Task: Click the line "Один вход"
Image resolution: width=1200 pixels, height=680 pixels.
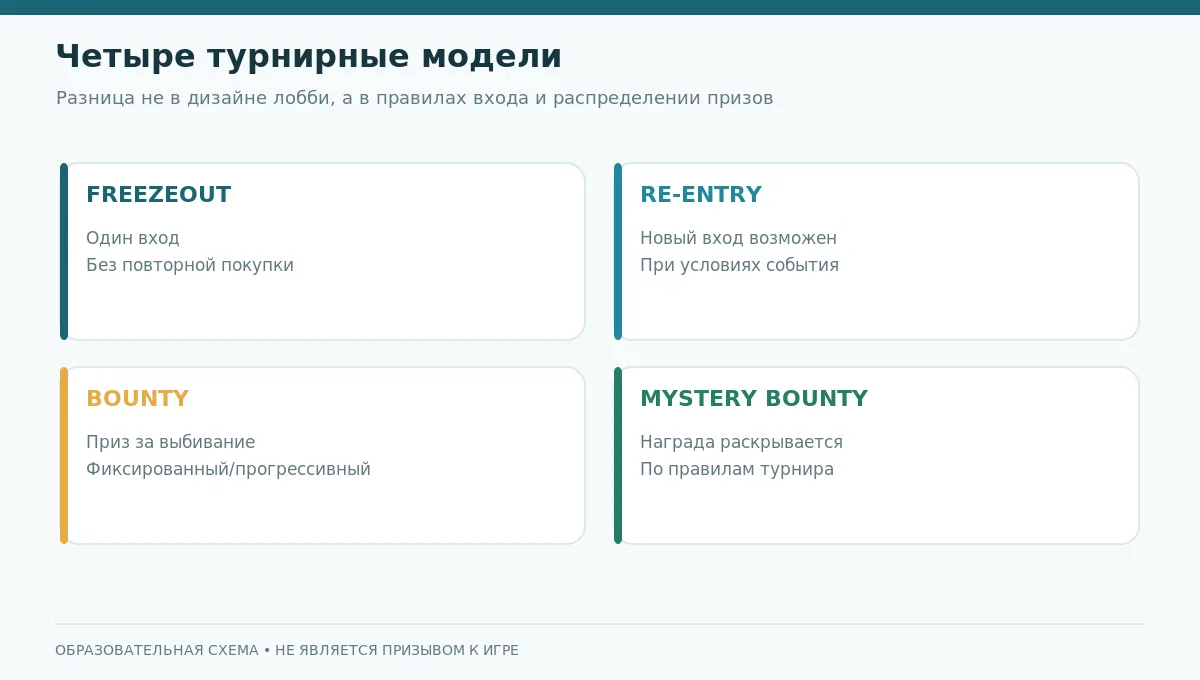Action: click(x=133, y=238)
